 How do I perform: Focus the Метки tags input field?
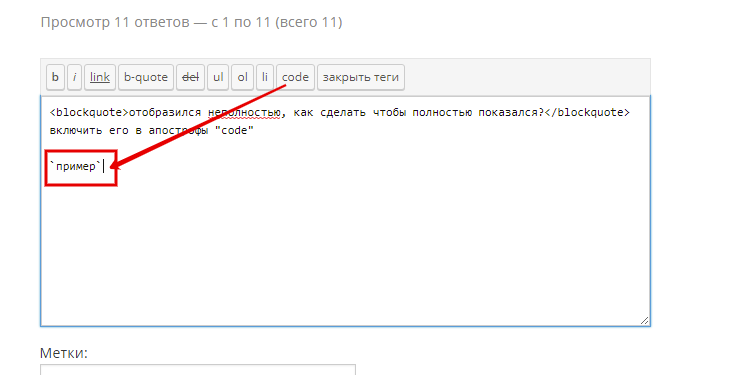point(198,370)
